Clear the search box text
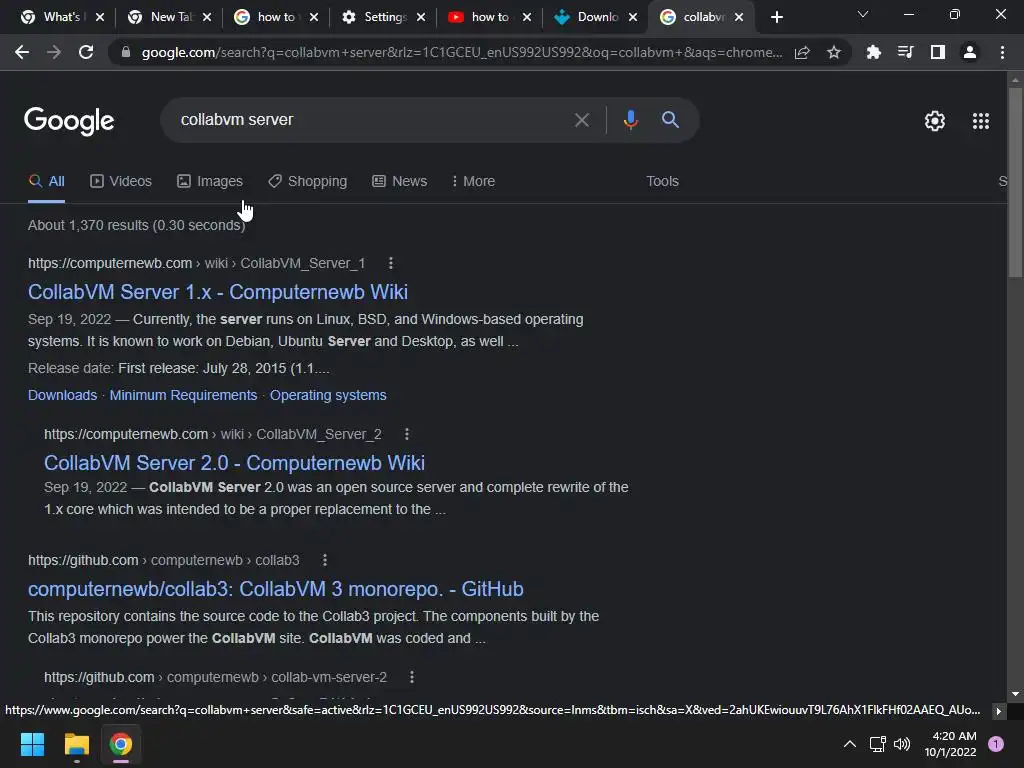1024x768 pixels. 581,120
